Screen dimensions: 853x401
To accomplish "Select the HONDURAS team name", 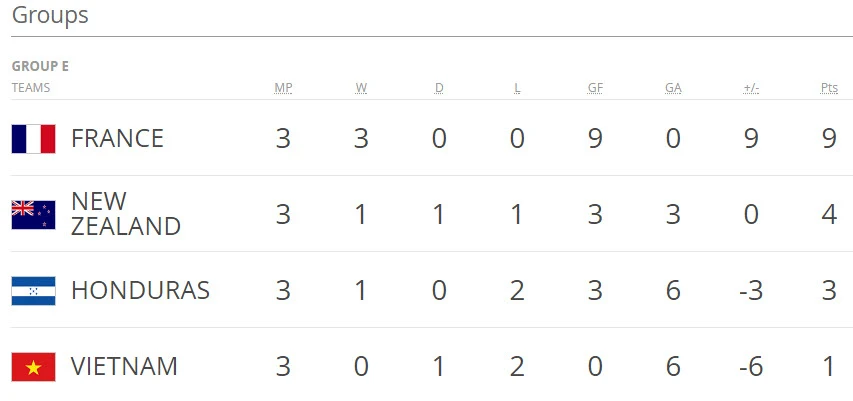I will point(140,291).
